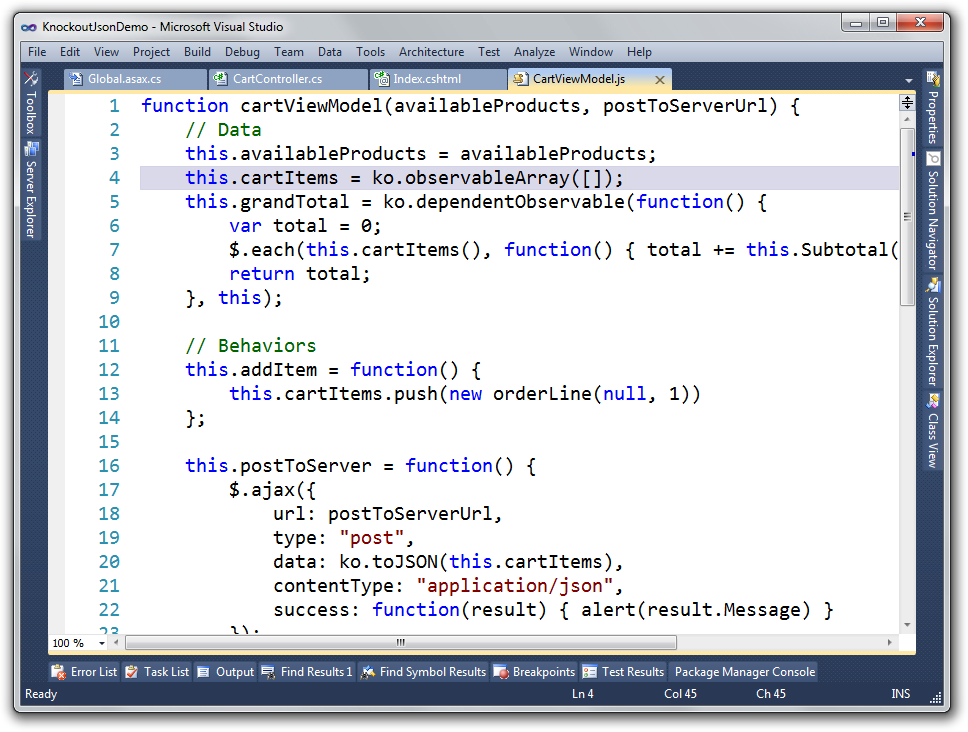Open the Package Manager Console tab

pos(745,672)
